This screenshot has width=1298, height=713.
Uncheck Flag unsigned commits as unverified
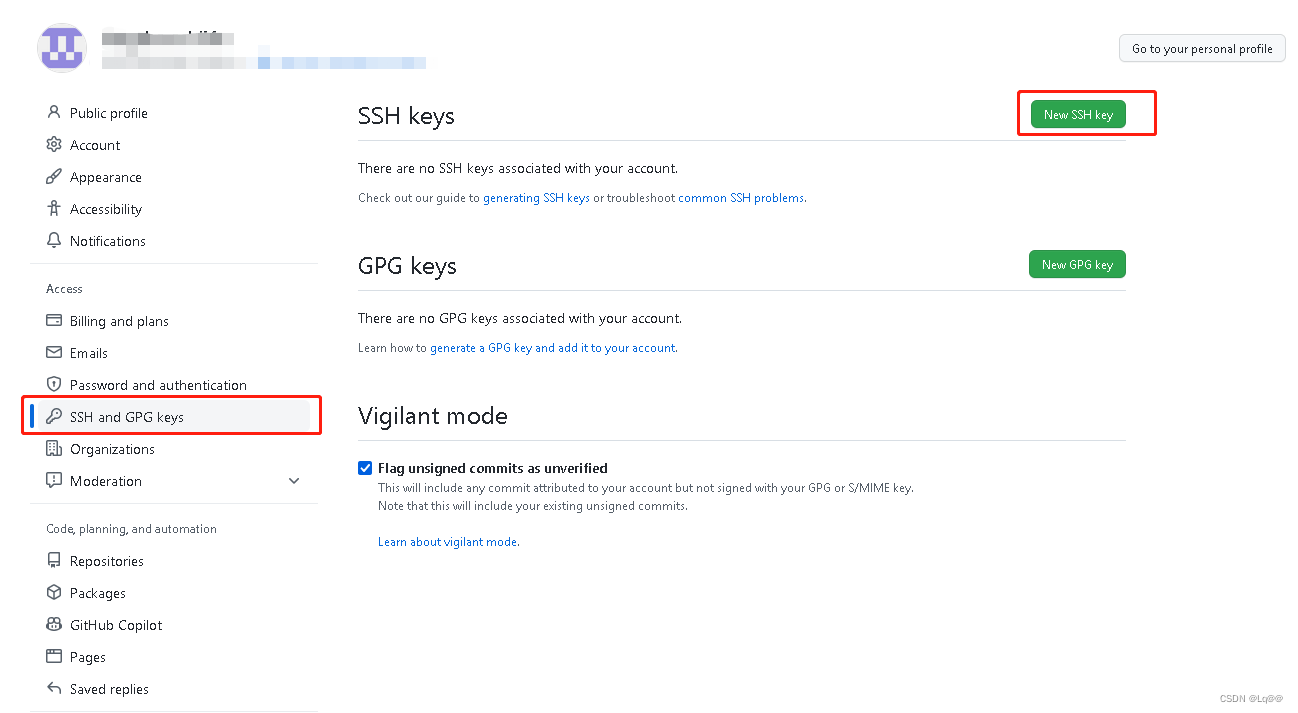point(365,468)
